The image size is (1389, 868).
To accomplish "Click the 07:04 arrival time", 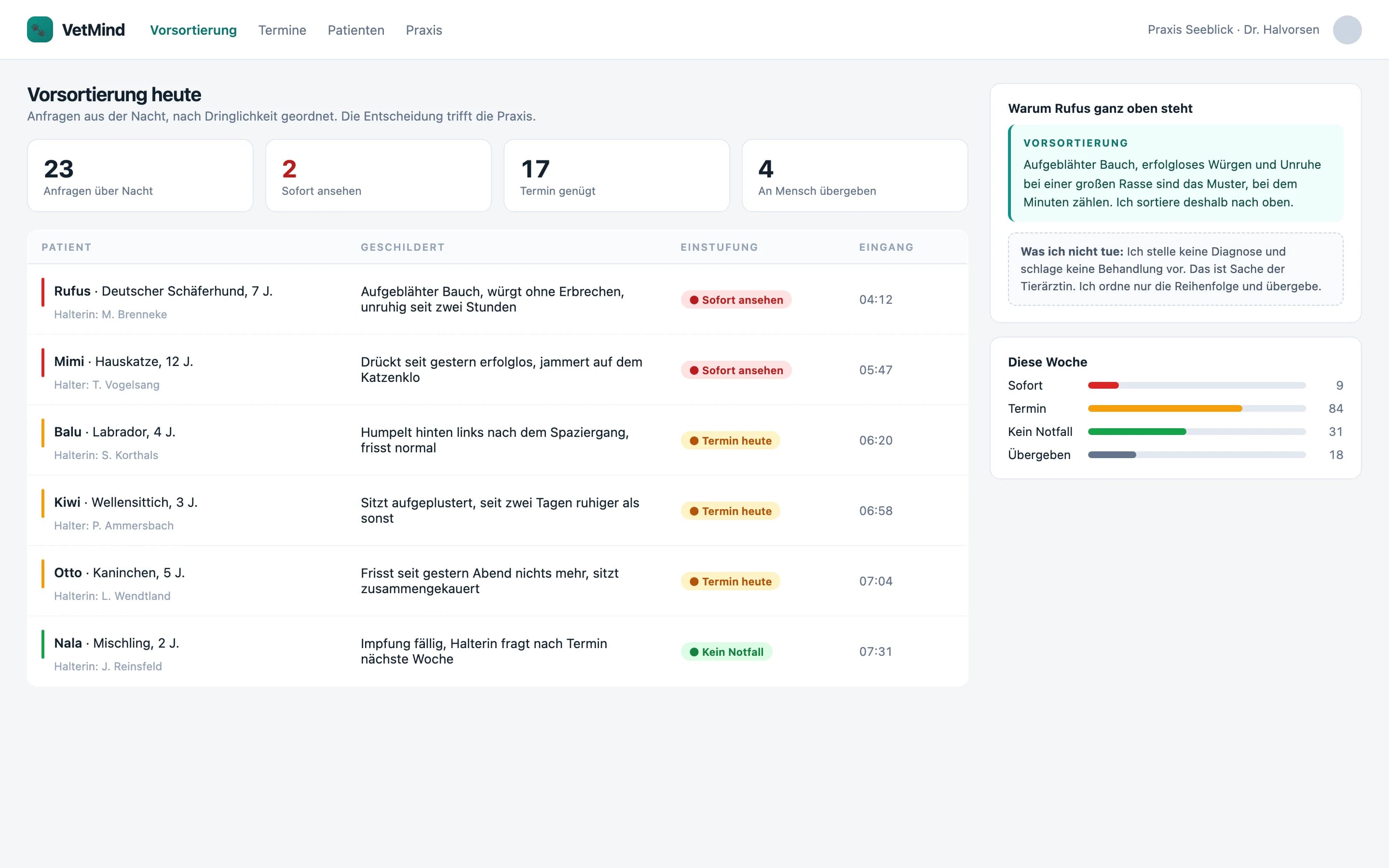I will [x=876, y=582].
